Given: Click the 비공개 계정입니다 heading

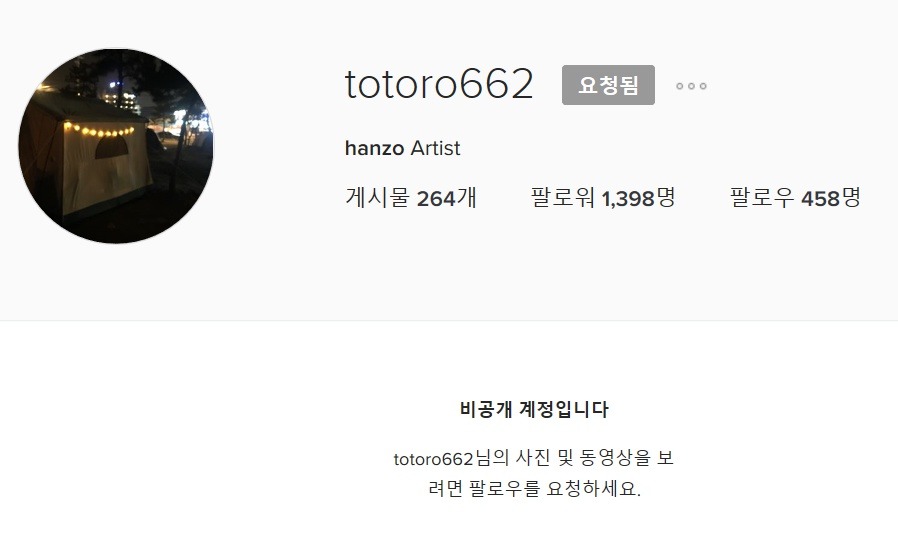Looking at the screenshot, I should (534, 409).
